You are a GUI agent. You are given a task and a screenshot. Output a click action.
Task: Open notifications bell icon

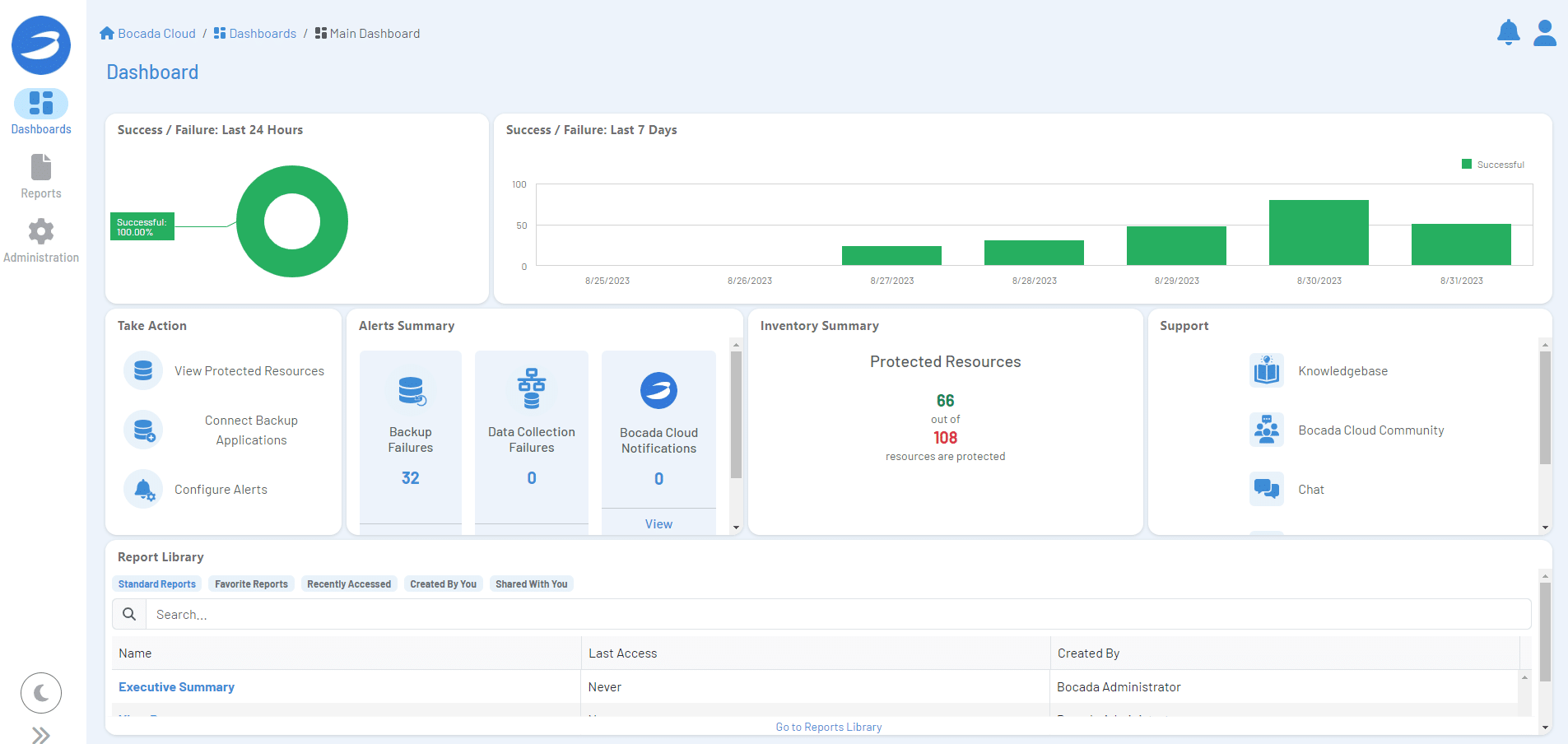tap(1508, 33)
